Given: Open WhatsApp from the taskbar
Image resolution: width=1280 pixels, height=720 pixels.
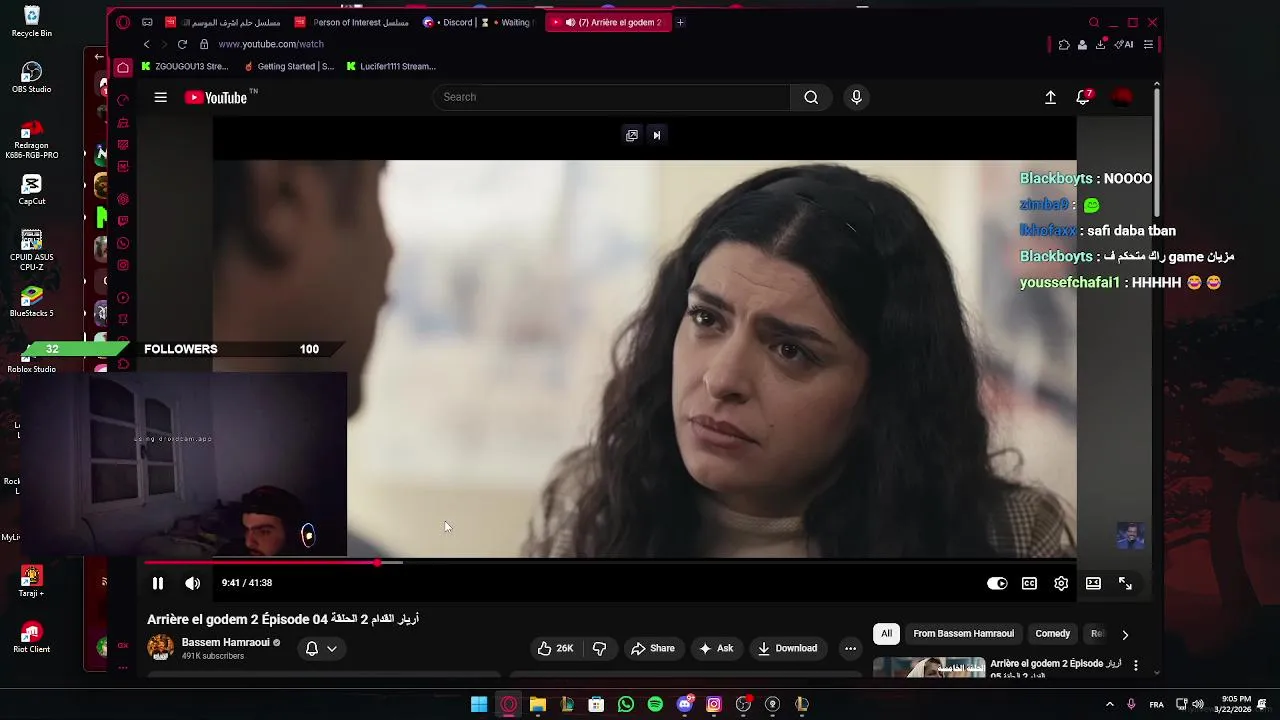Looking at the screenshot, I should coord(626,704).
